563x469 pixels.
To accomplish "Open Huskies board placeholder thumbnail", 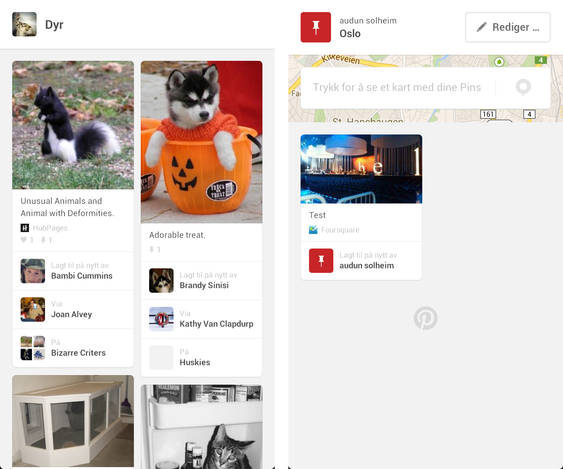I will [x=161, y=357].
